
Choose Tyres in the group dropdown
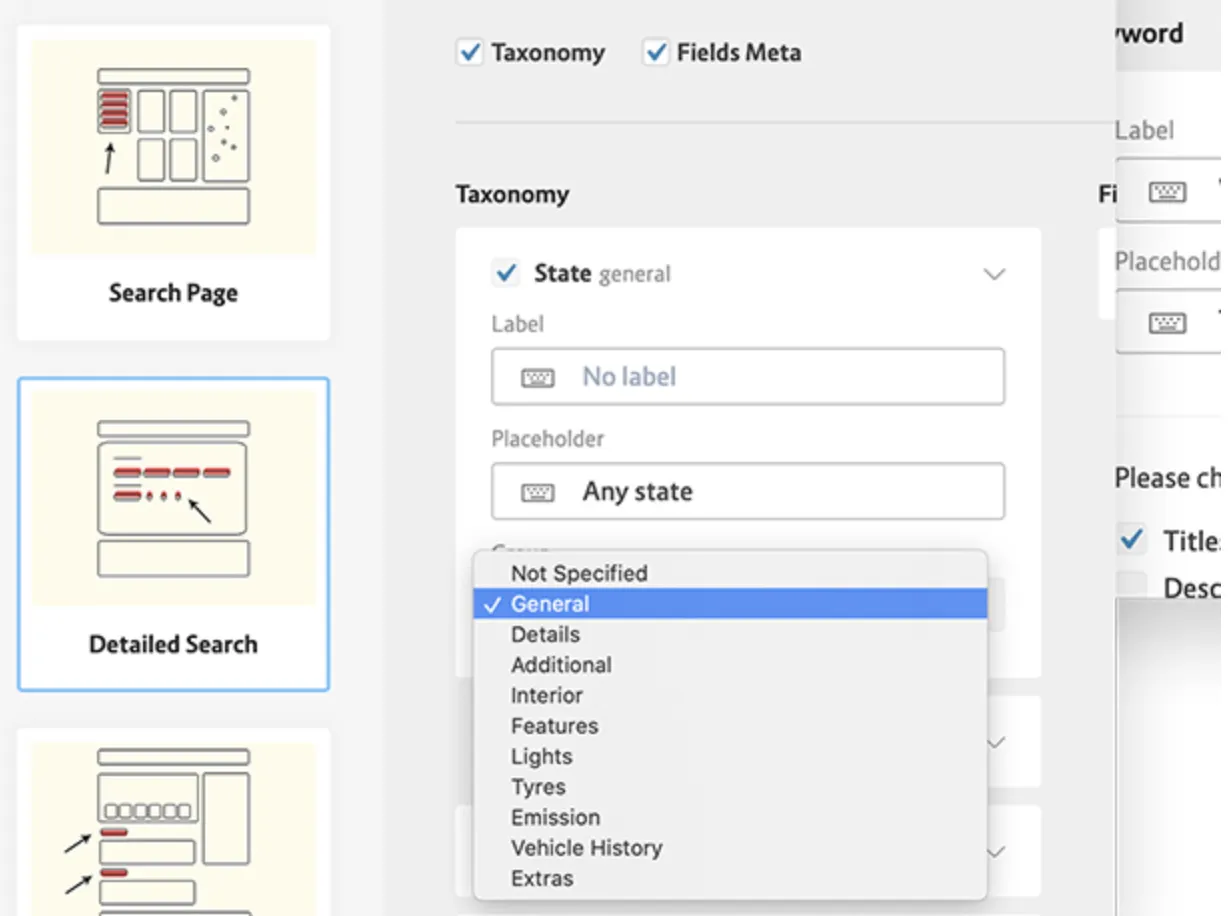[x=730, y=787]
